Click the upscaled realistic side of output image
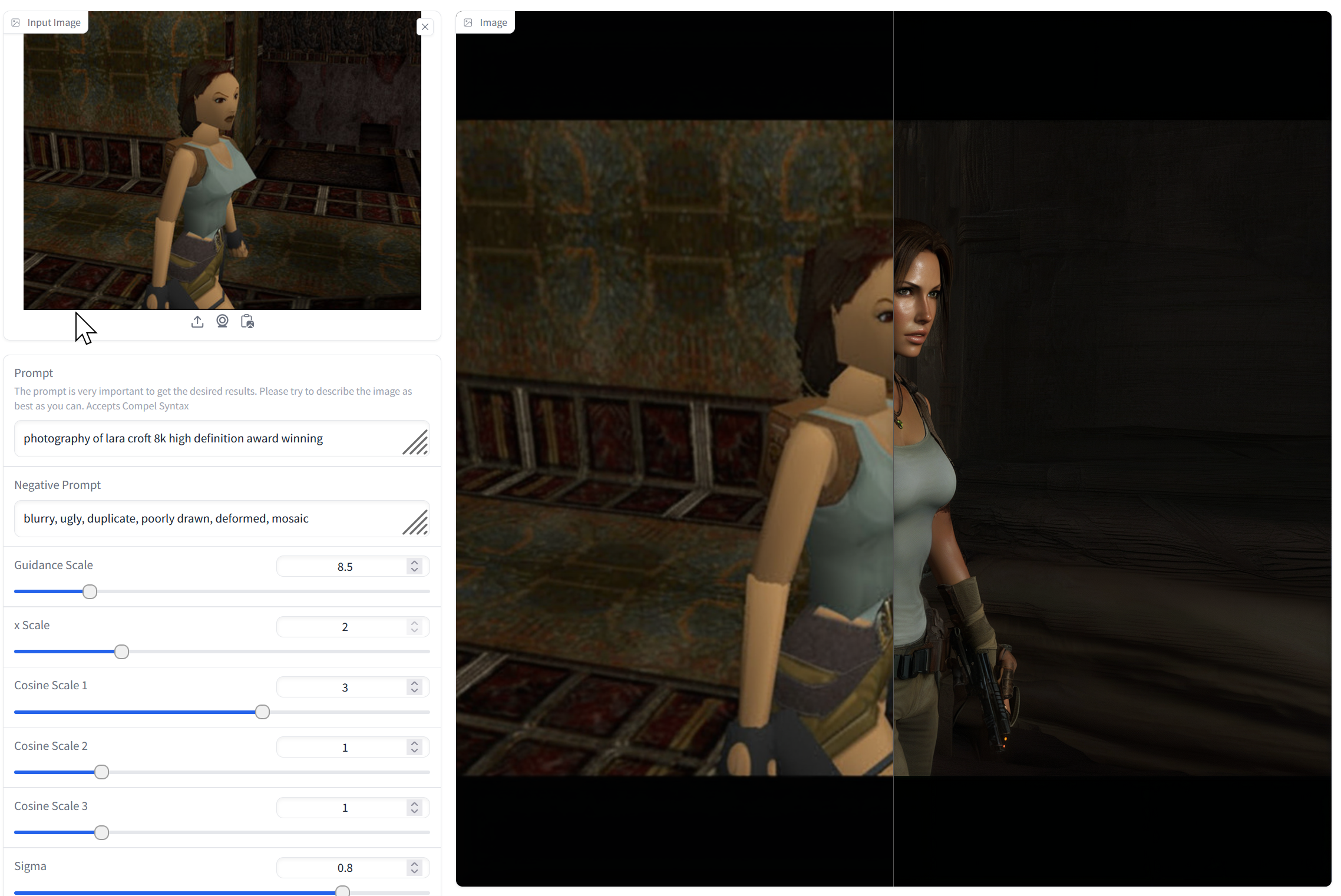This screenshot has width=1341, height=896. [1112, 448]
